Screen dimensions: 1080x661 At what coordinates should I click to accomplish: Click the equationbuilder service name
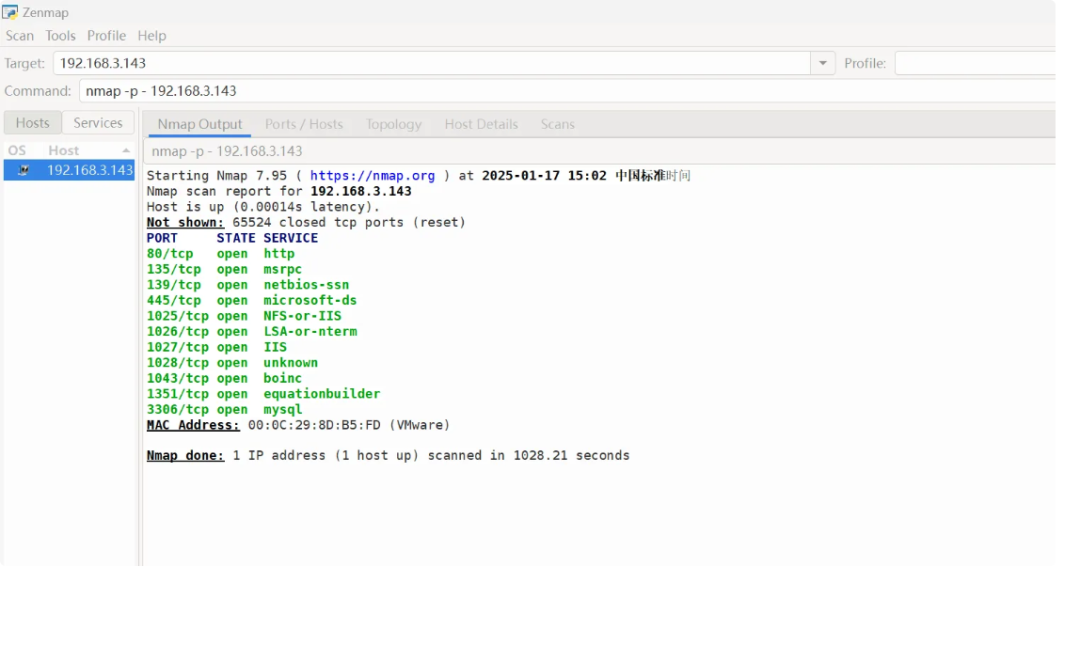click(x=322, y=394)
